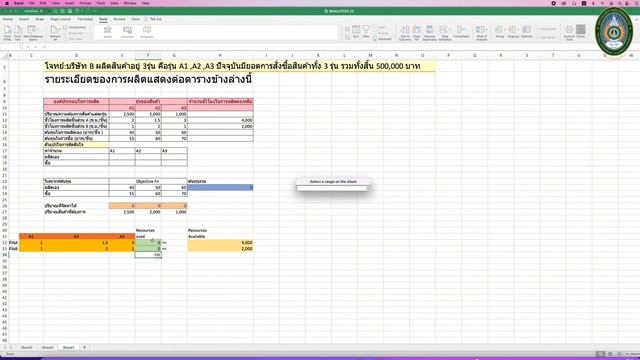
Task: Click Advanced filter in ribbon
Action: [x=383, y=39]
